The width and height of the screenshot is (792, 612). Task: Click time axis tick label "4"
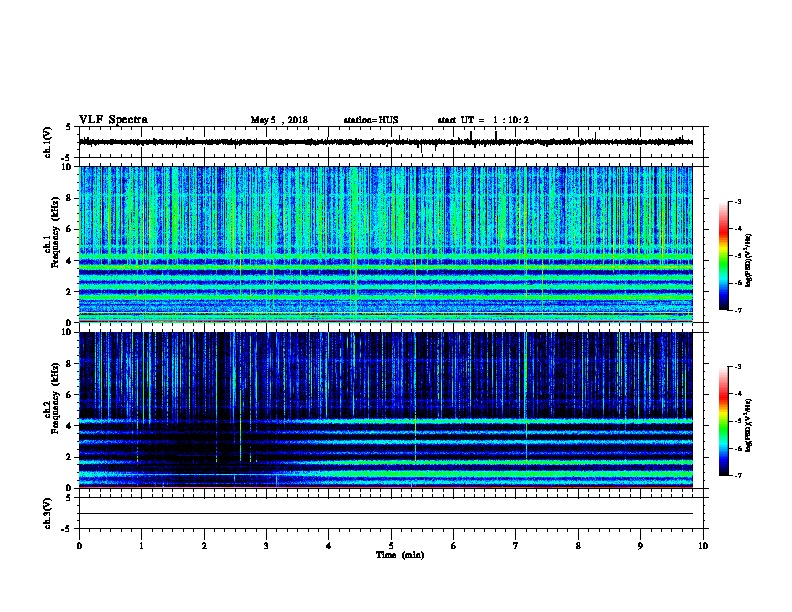328,546
